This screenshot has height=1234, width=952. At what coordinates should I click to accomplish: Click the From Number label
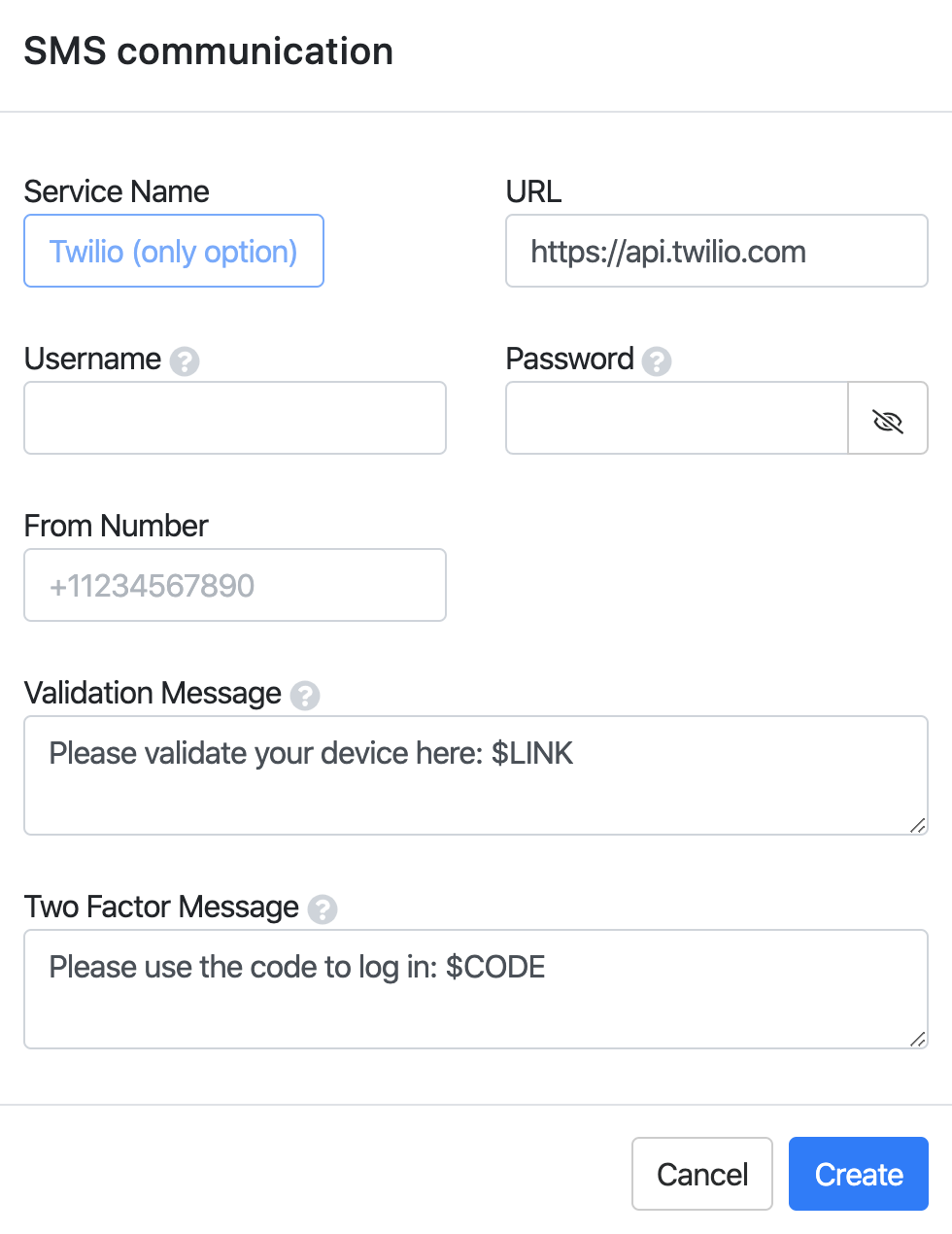point(116,526)
